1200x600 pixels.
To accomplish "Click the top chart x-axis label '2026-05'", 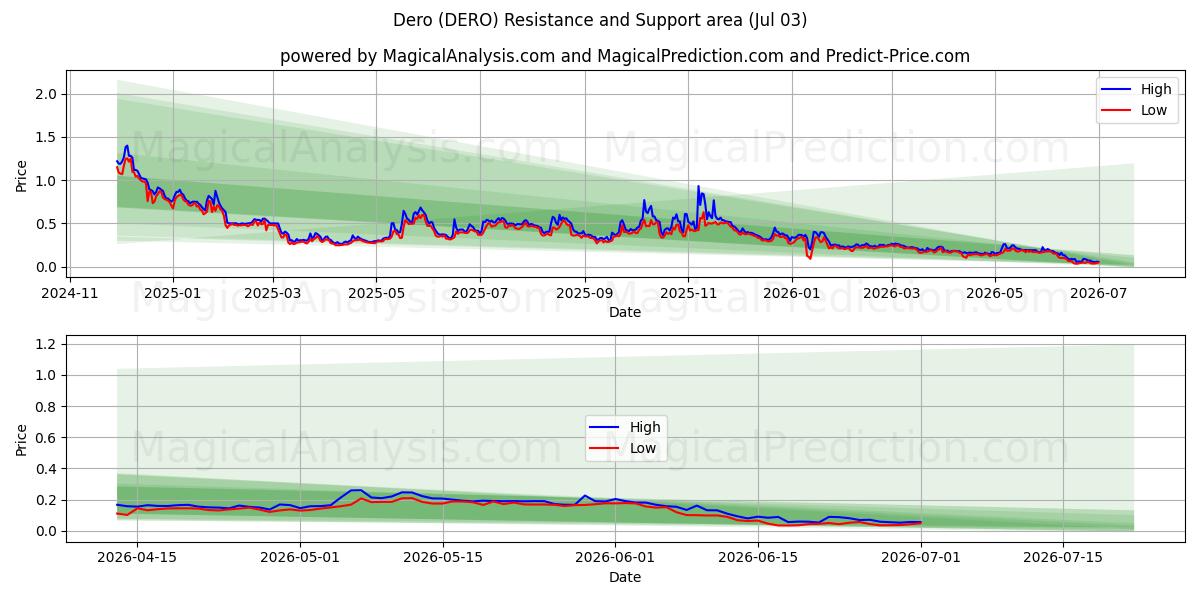I will (x=996, y=294).
